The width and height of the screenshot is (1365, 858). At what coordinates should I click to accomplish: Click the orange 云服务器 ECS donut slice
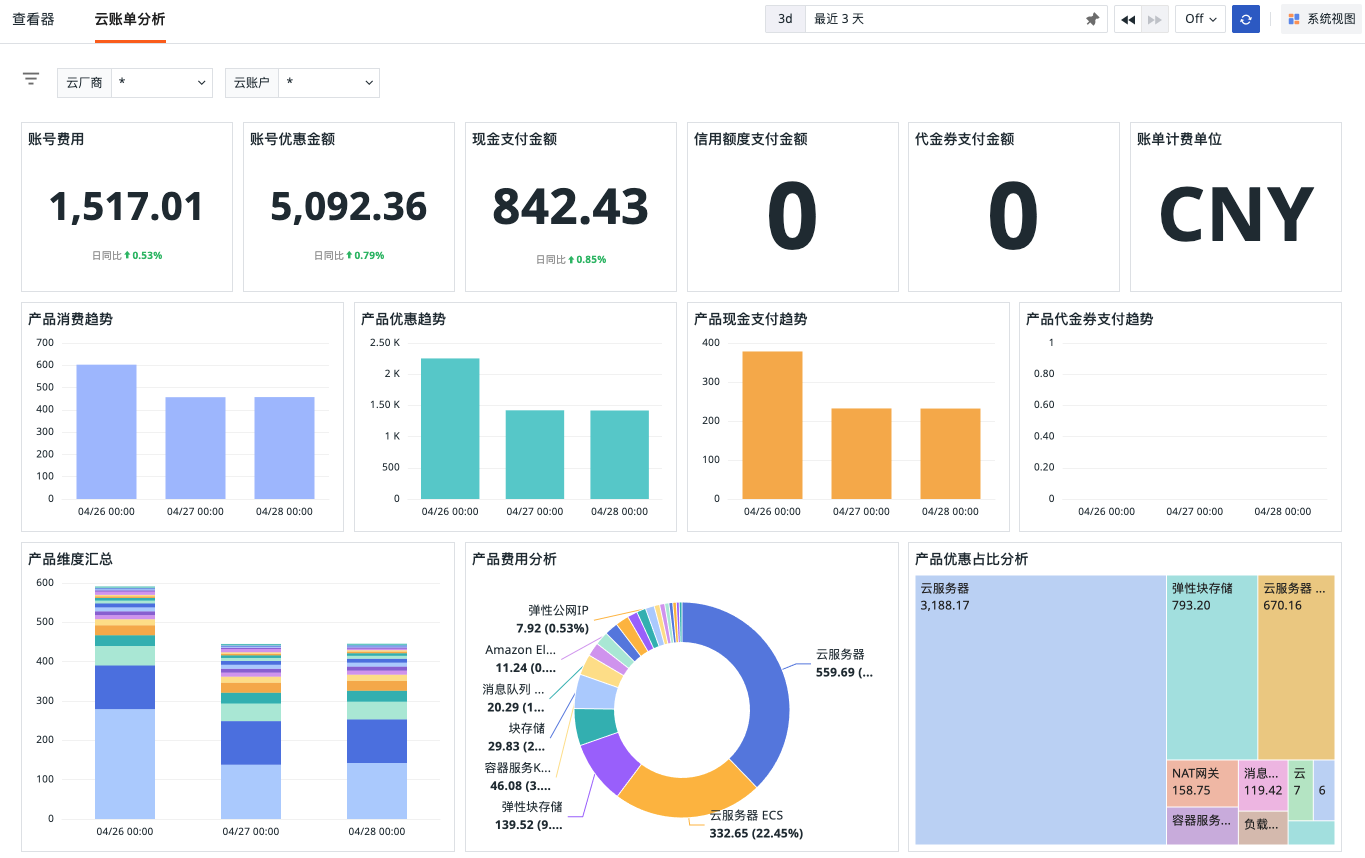(686, 797)
